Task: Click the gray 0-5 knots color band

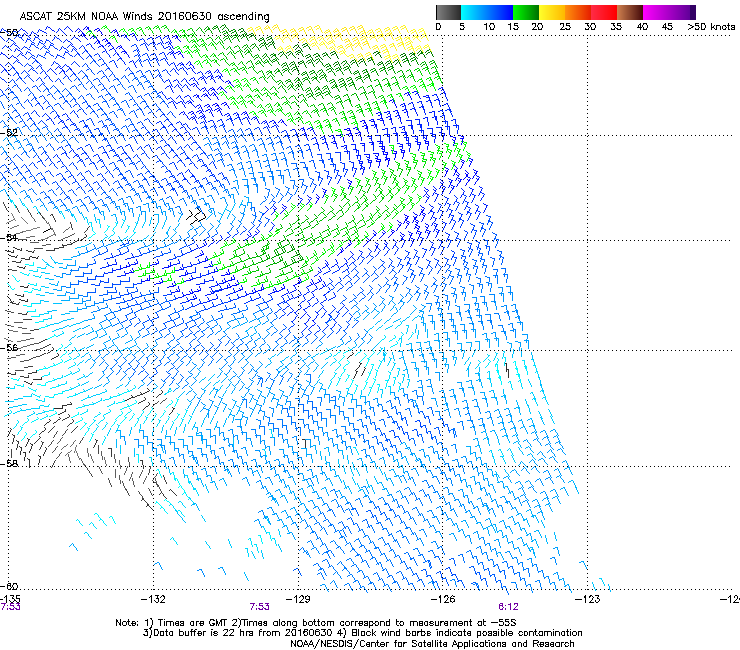Action: click(448, 12)
